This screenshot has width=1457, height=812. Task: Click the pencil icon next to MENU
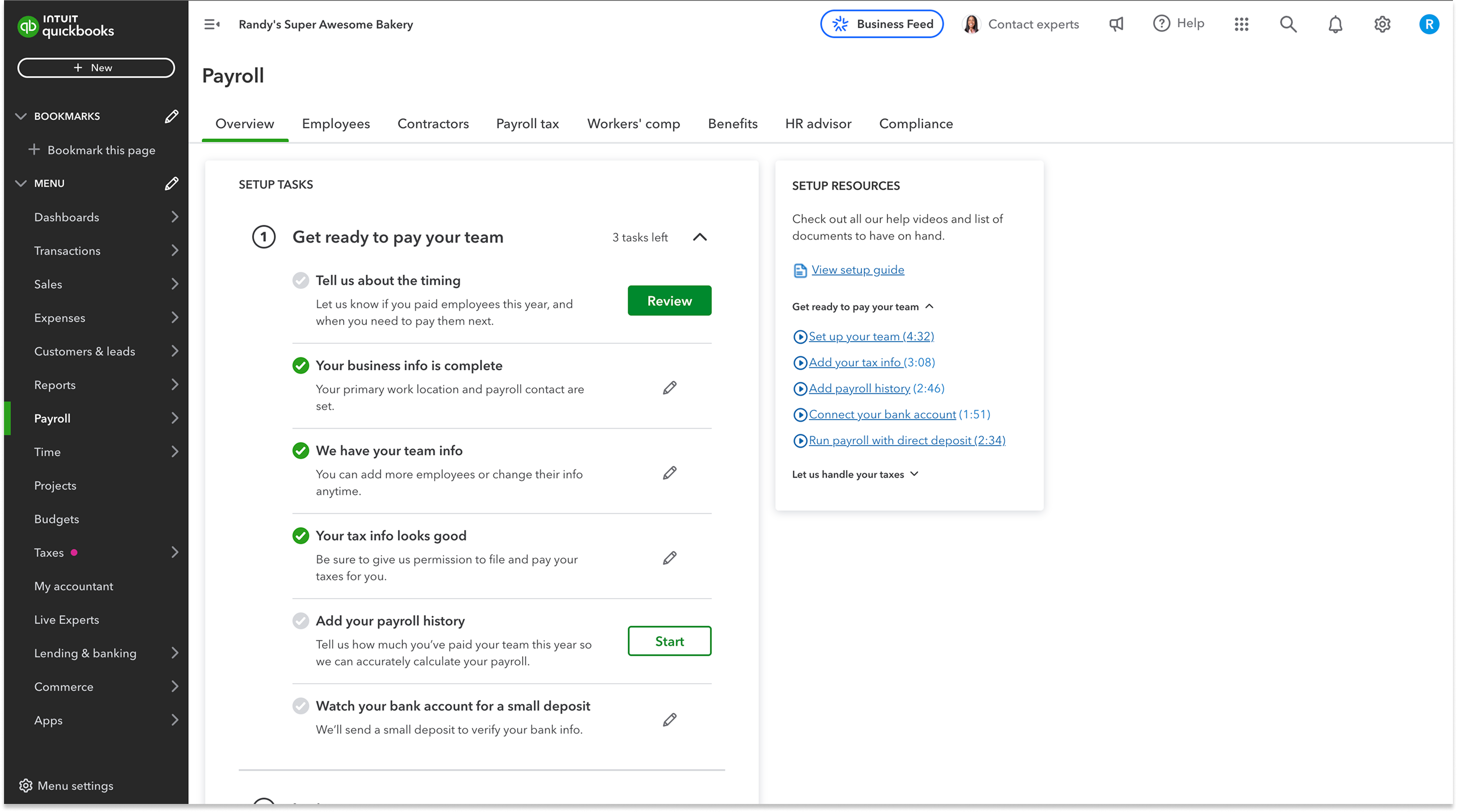tap(172, 183)
